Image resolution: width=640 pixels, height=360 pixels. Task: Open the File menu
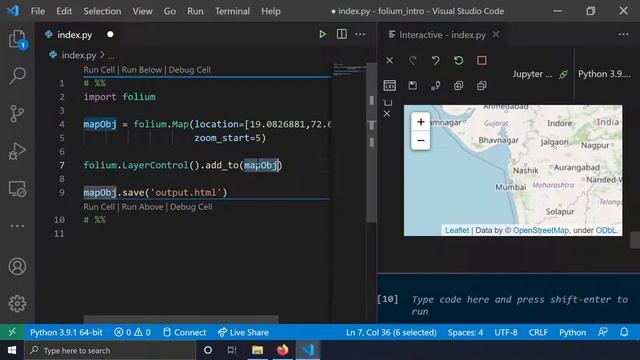click(x=38, y=11)
